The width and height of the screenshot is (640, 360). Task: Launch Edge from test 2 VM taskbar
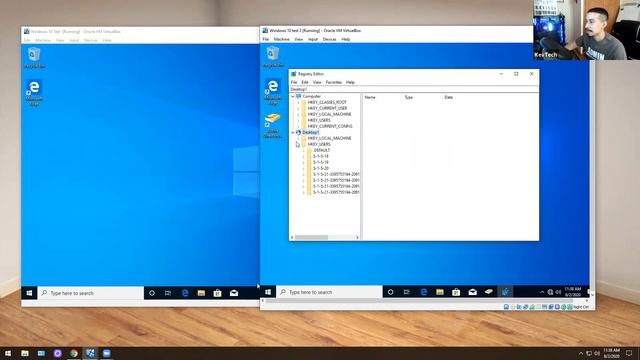click(424, 292)
